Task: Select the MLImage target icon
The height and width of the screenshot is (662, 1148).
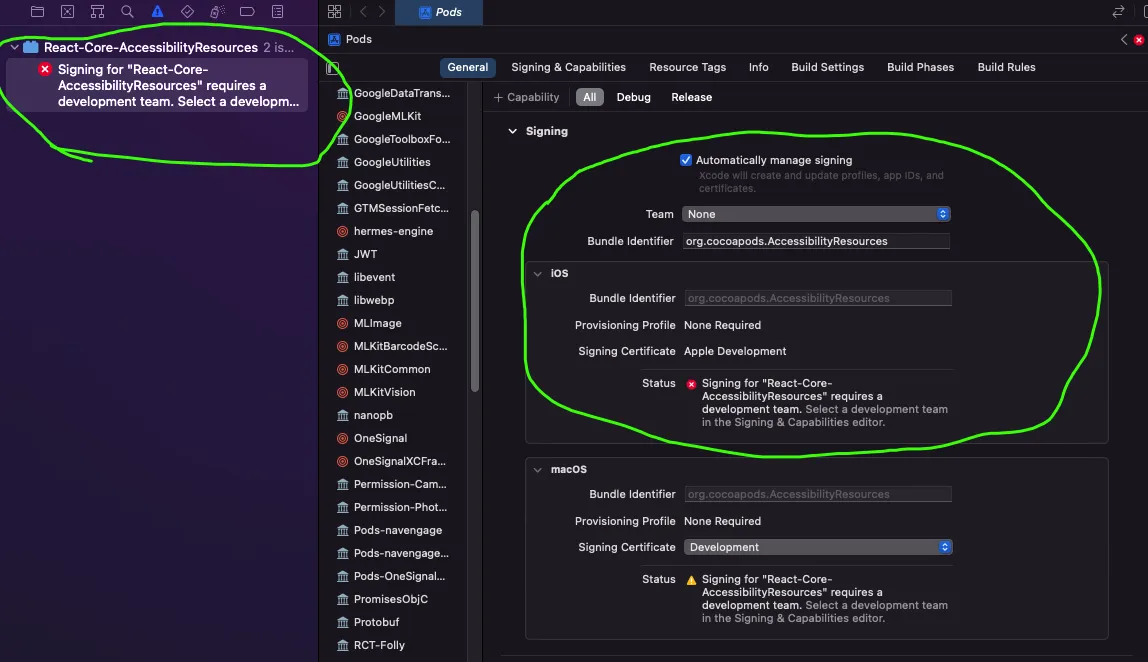Action: click(342, 324)
